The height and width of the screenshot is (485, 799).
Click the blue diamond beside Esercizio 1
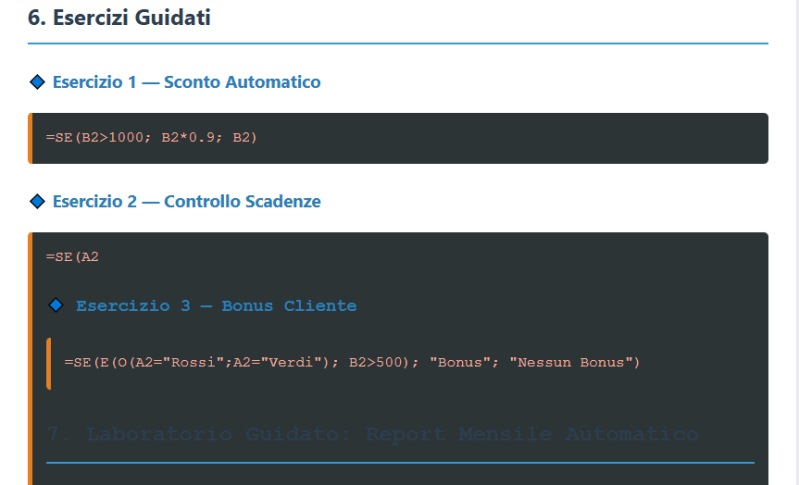tap(38, 82)
